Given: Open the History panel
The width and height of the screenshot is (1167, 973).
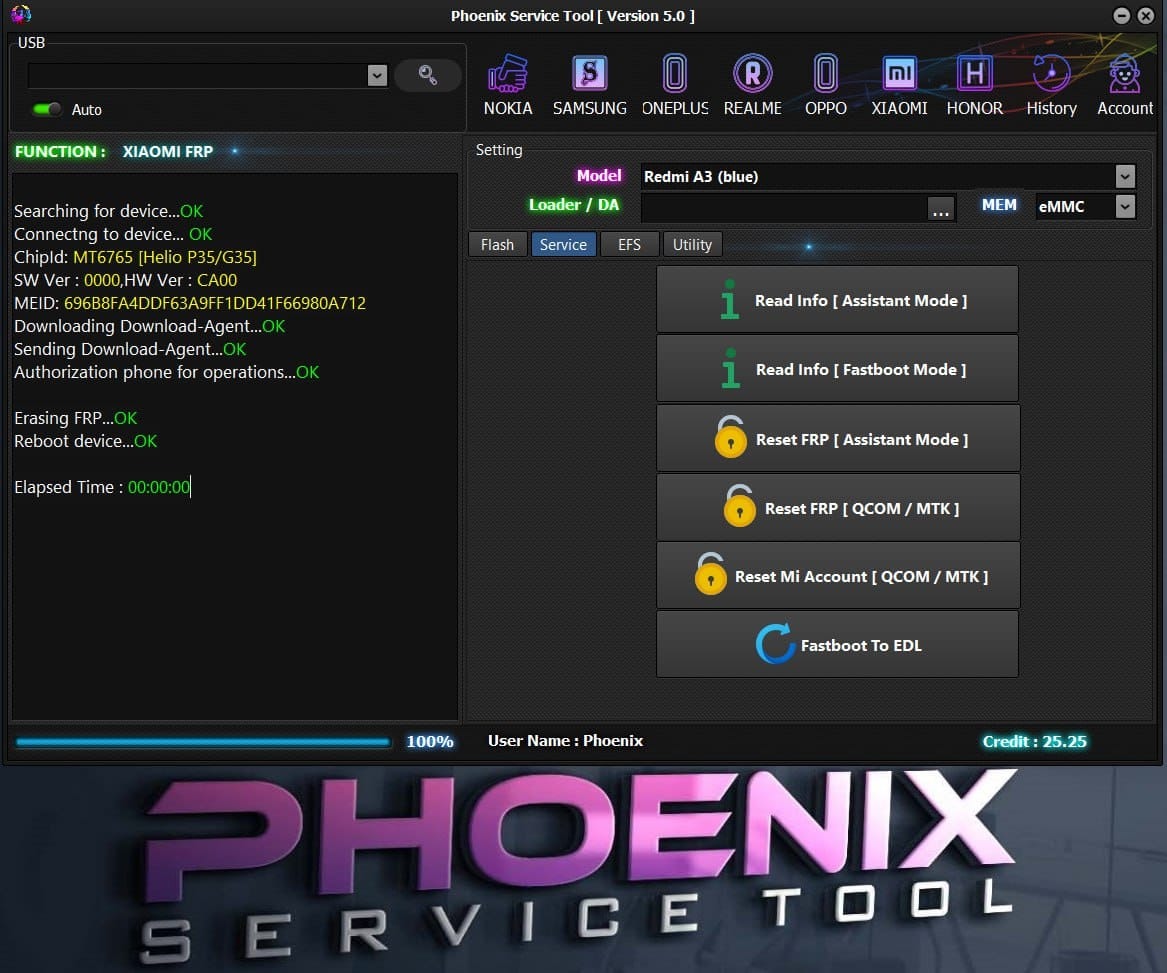Looking at the screenshot, I should (1050, 82).
